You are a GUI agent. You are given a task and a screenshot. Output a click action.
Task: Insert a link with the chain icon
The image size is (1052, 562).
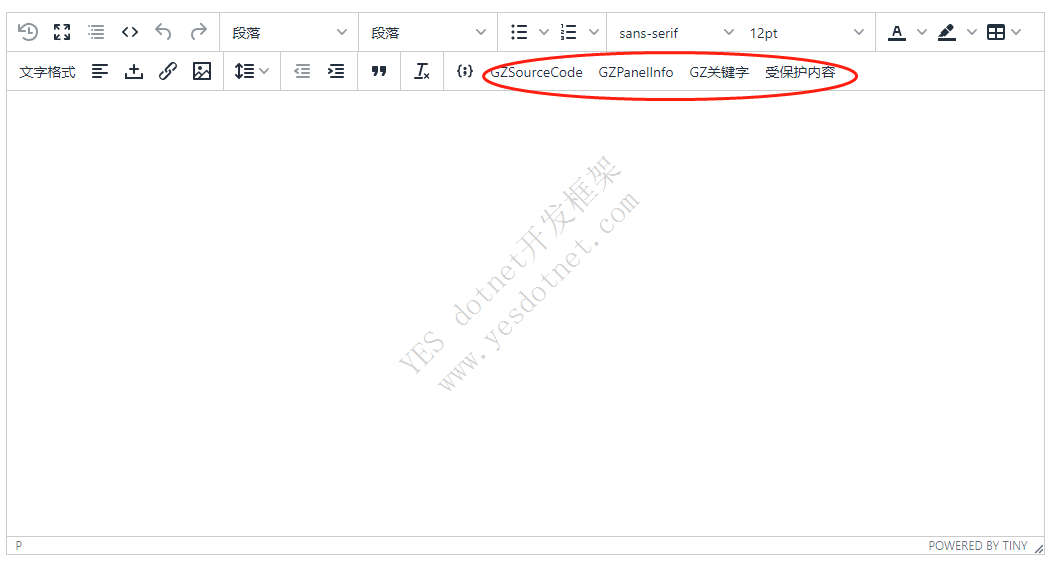(x=168, y=72)
